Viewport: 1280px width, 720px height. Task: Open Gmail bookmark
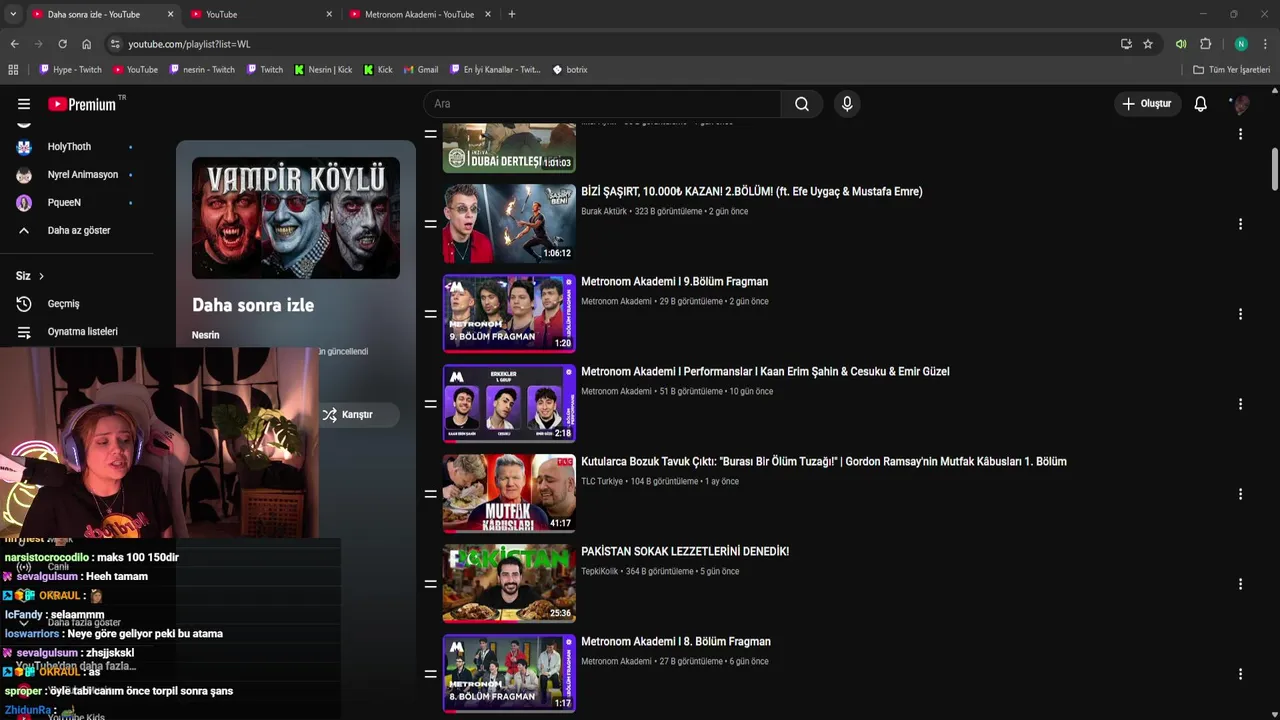(421, 70)
